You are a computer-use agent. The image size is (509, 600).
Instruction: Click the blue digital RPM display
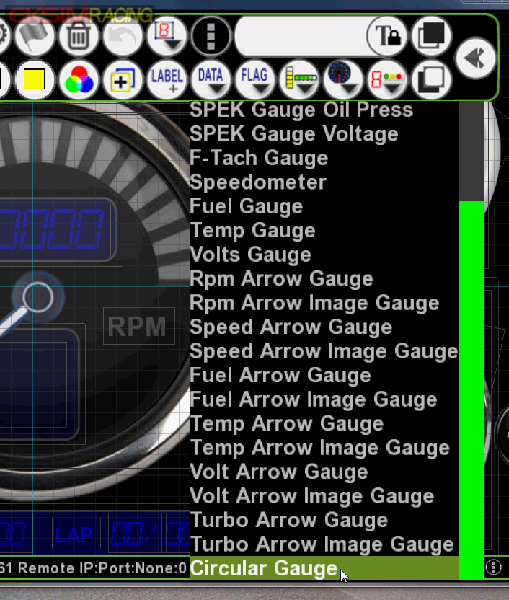57,229
